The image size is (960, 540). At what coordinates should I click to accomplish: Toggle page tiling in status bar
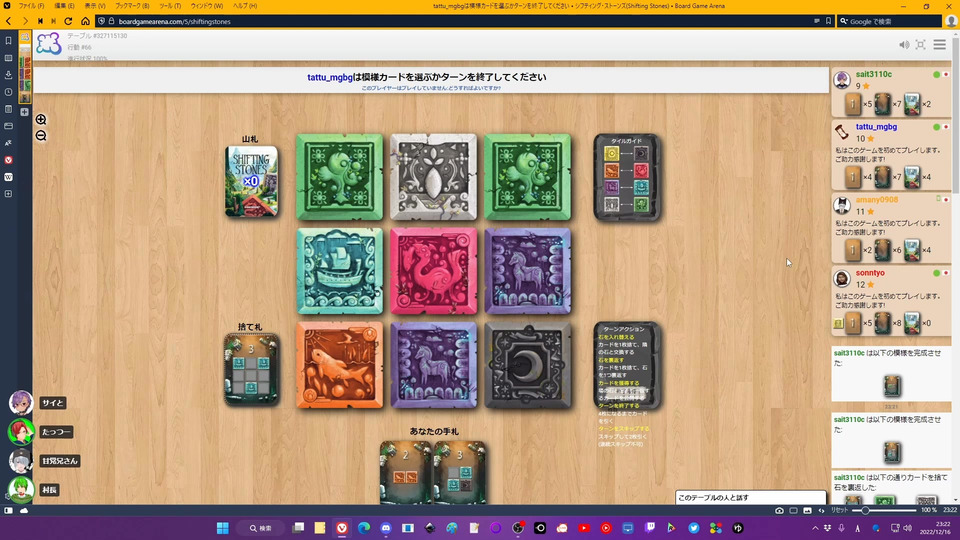coord(793,510)
